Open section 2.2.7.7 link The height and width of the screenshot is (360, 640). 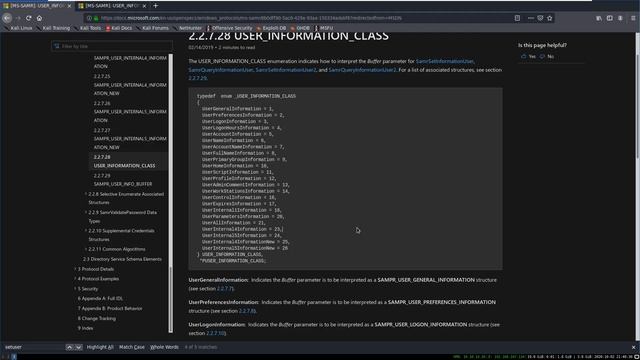pos(224,289)
